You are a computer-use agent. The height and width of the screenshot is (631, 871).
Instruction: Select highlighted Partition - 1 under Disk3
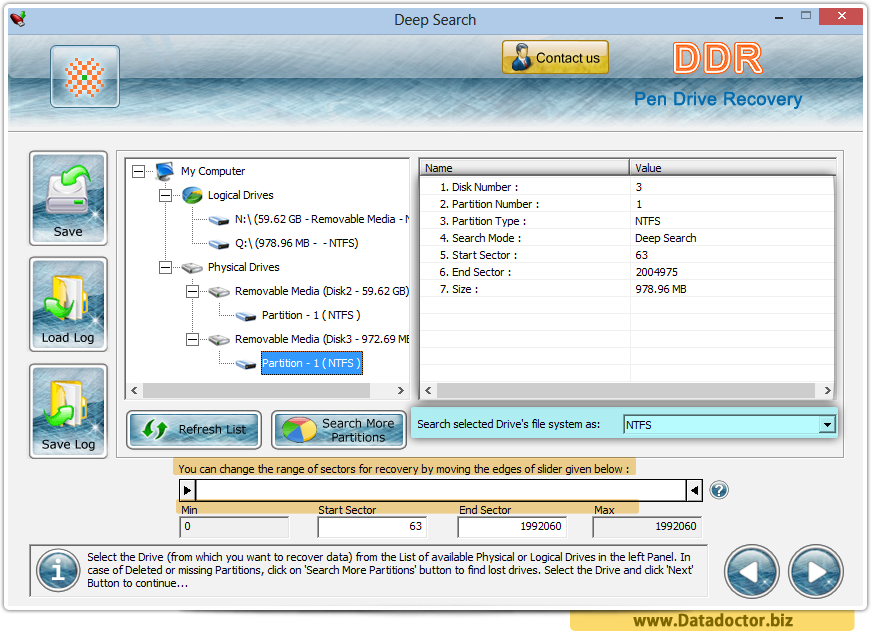312,363
